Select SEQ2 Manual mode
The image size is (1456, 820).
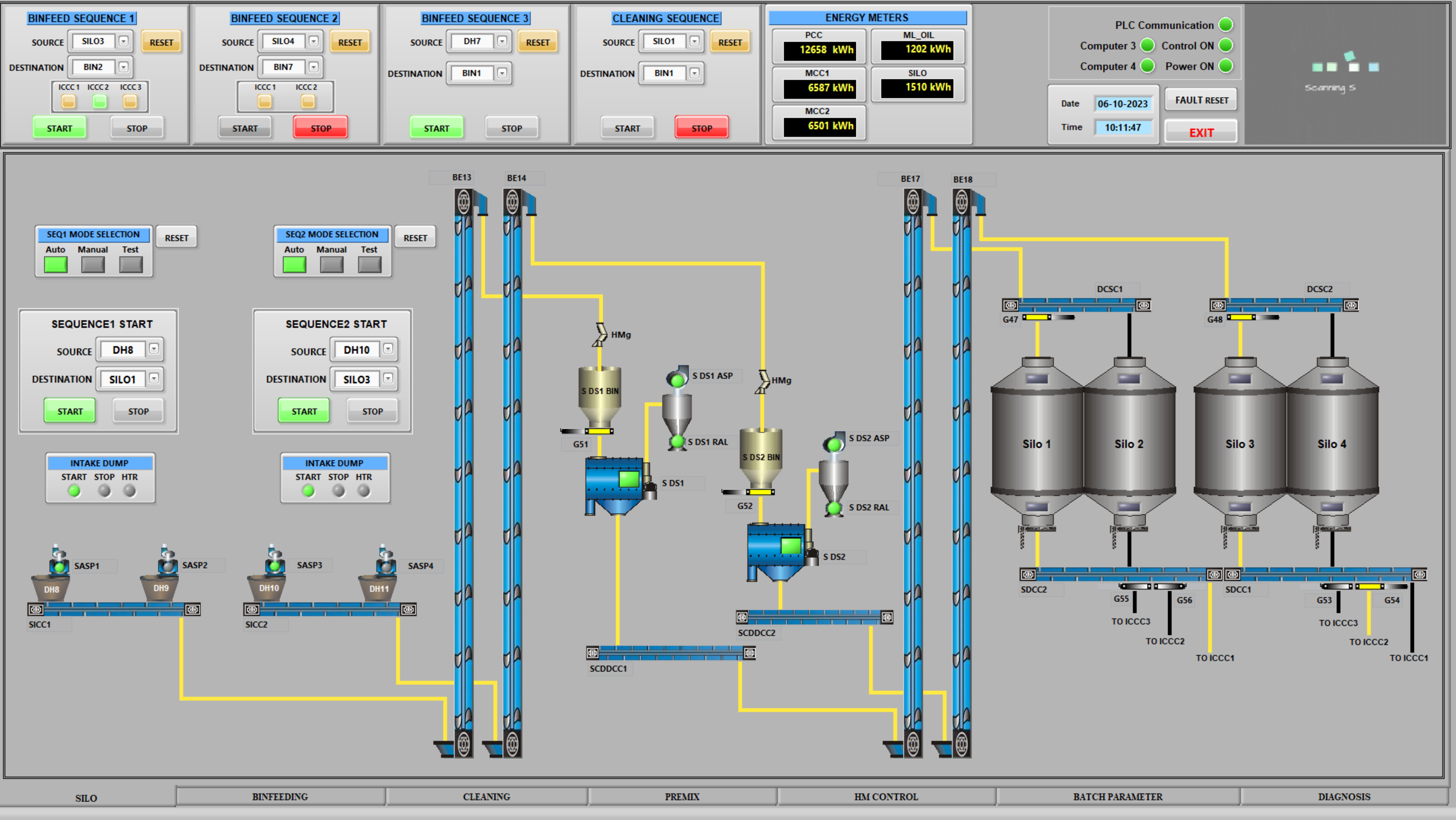(x=332, y=265)
